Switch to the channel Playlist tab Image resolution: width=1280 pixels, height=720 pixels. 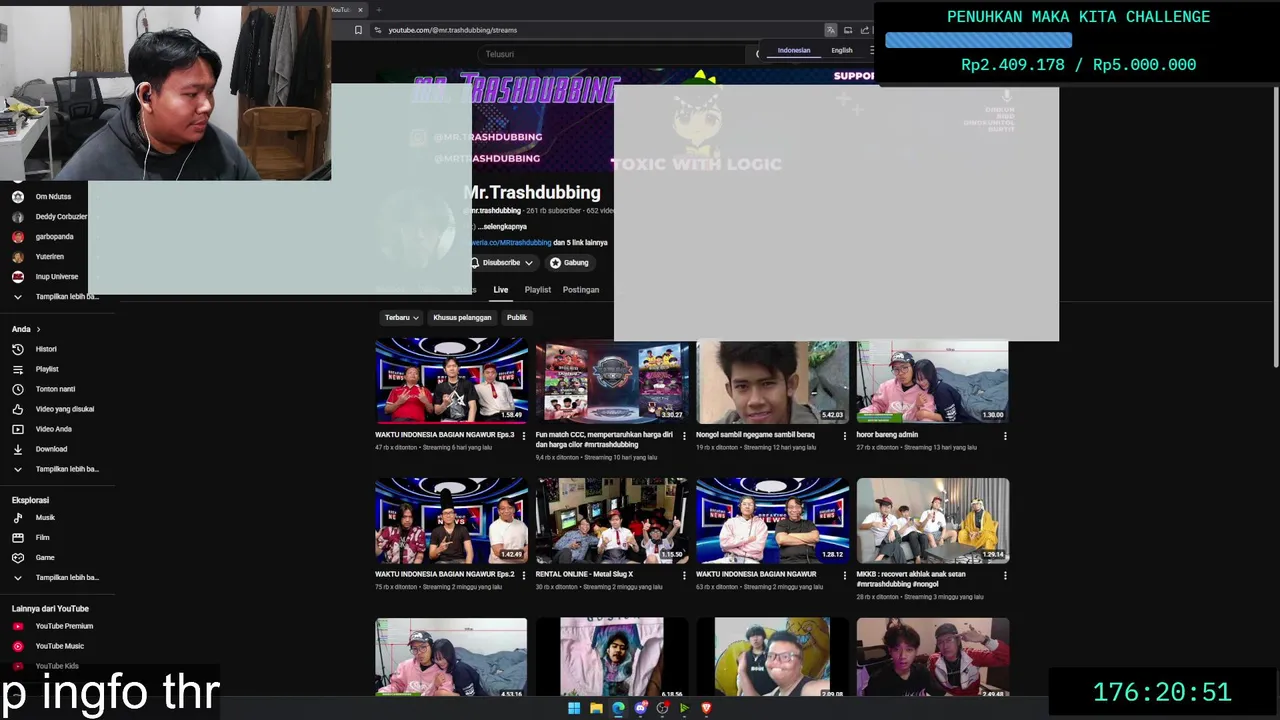click(x=538, y=290)
